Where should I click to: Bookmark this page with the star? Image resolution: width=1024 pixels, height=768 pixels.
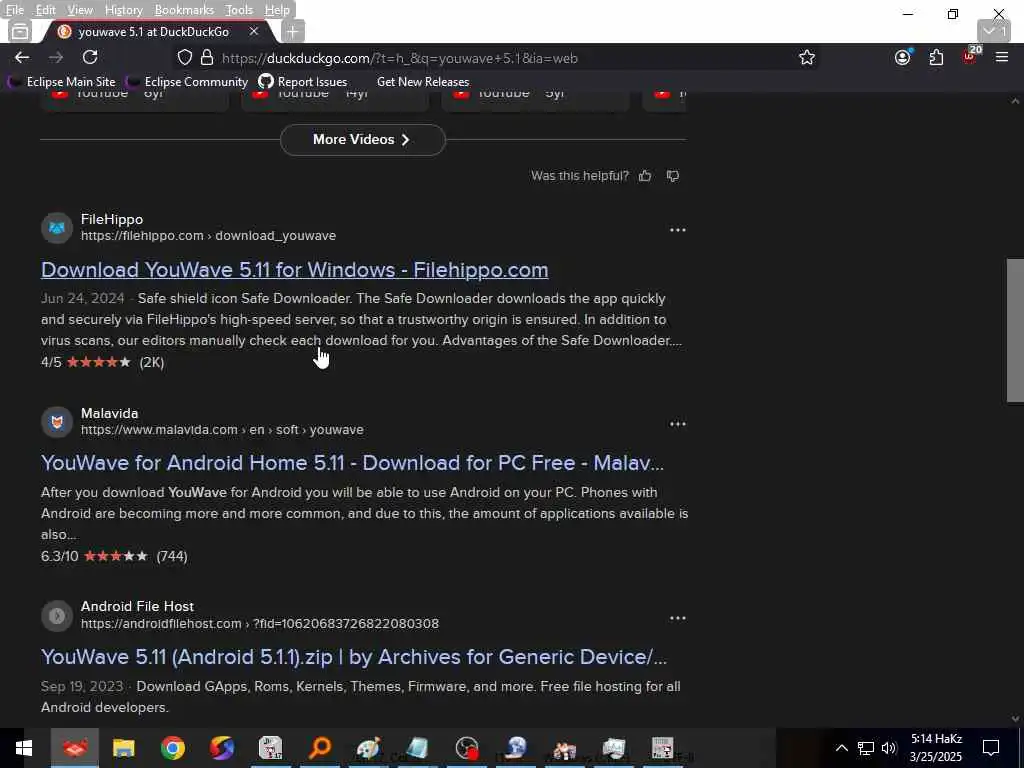point(807,57)
